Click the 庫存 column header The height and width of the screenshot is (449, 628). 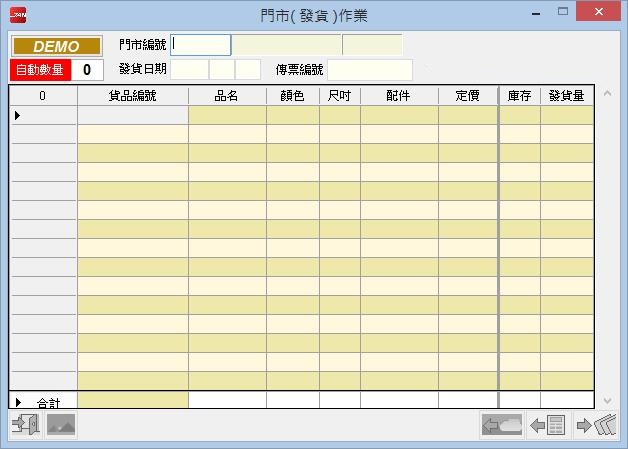520,96
